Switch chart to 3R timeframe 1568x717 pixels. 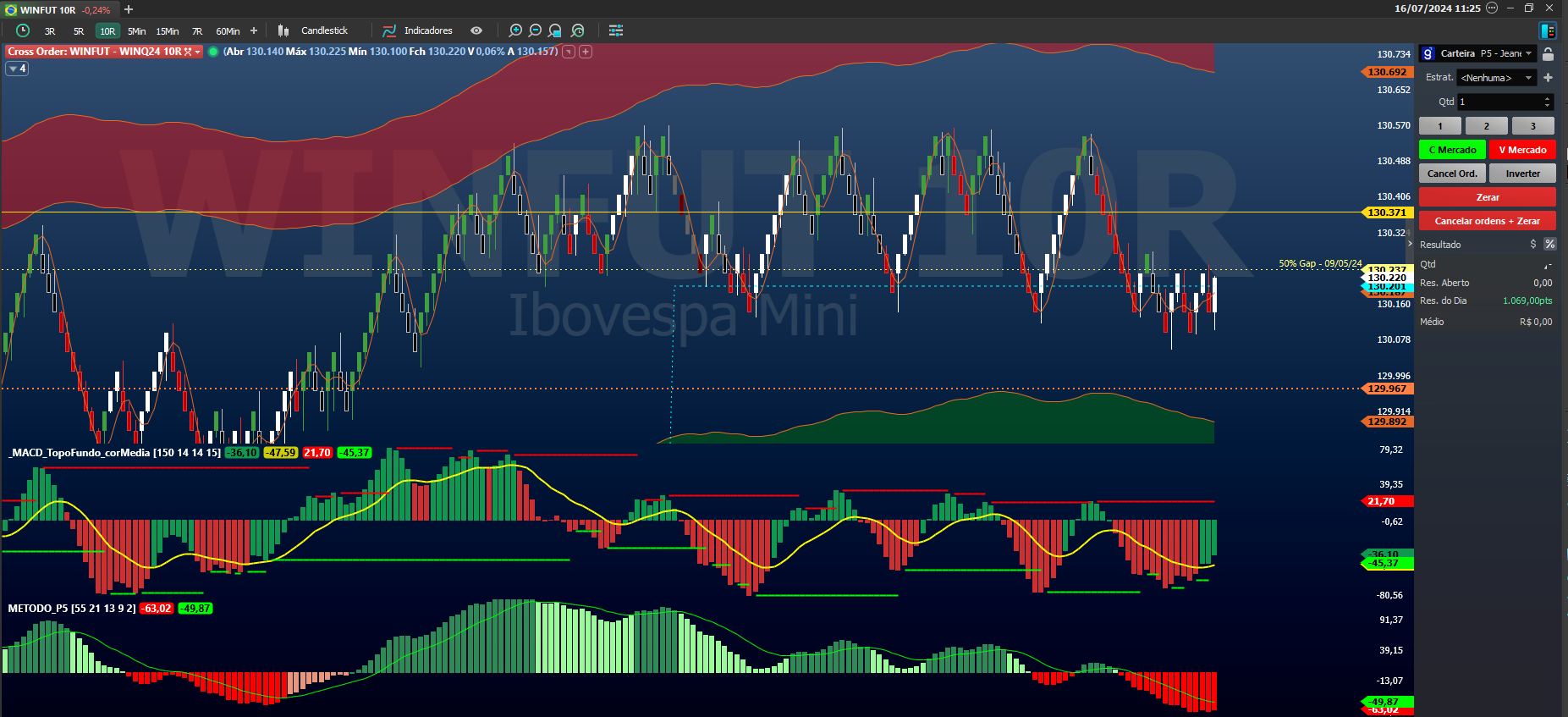click(x=50, y=31)
